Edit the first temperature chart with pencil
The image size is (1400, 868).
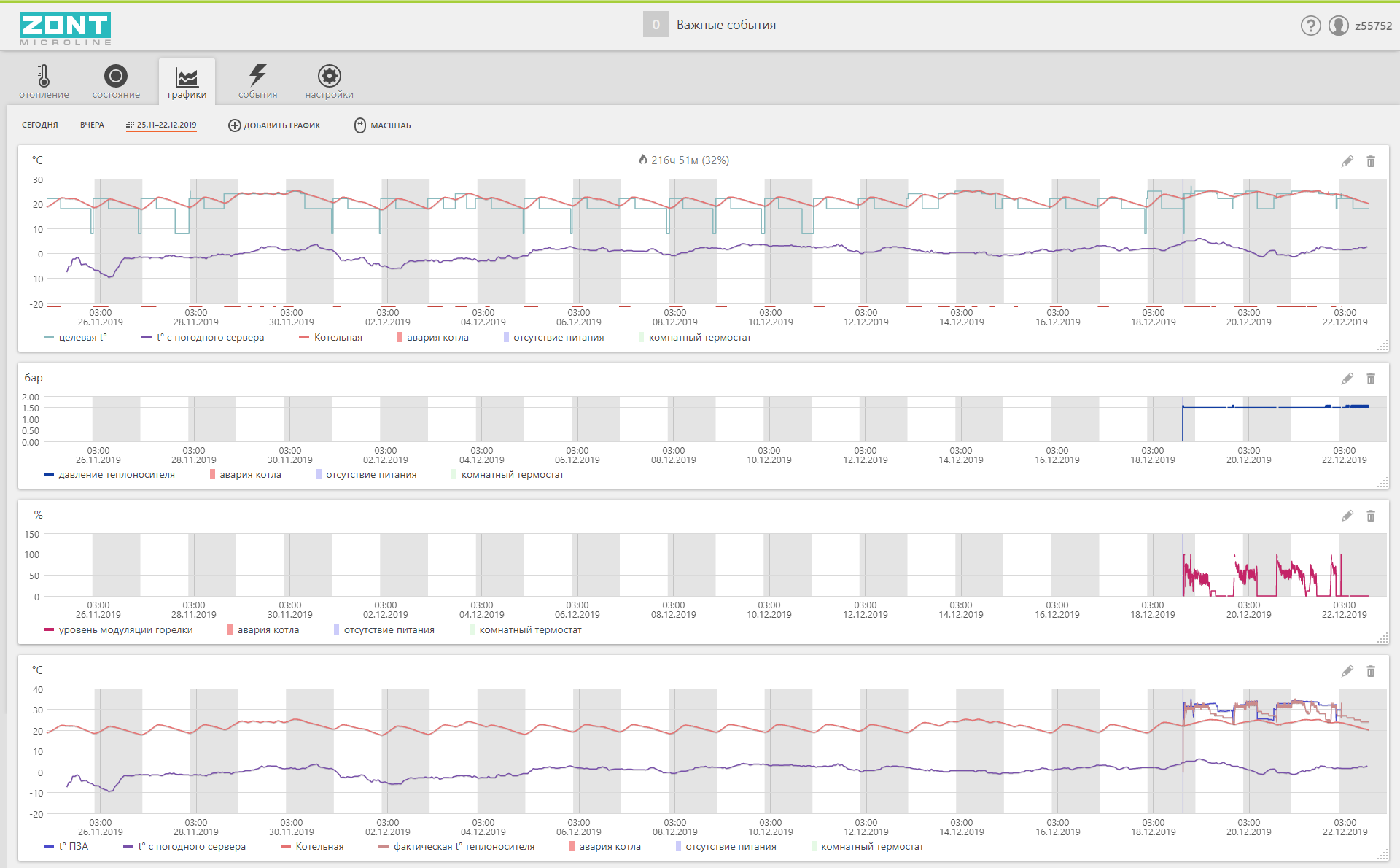[x=1347, y=161]
